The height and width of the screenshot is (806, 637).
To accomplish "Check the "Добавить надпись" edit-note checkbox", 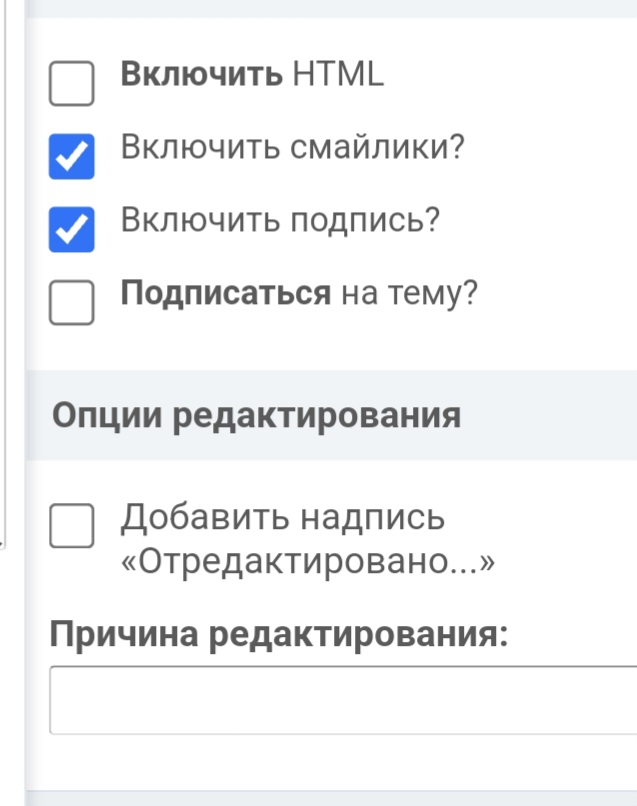I will coord(71,526).
